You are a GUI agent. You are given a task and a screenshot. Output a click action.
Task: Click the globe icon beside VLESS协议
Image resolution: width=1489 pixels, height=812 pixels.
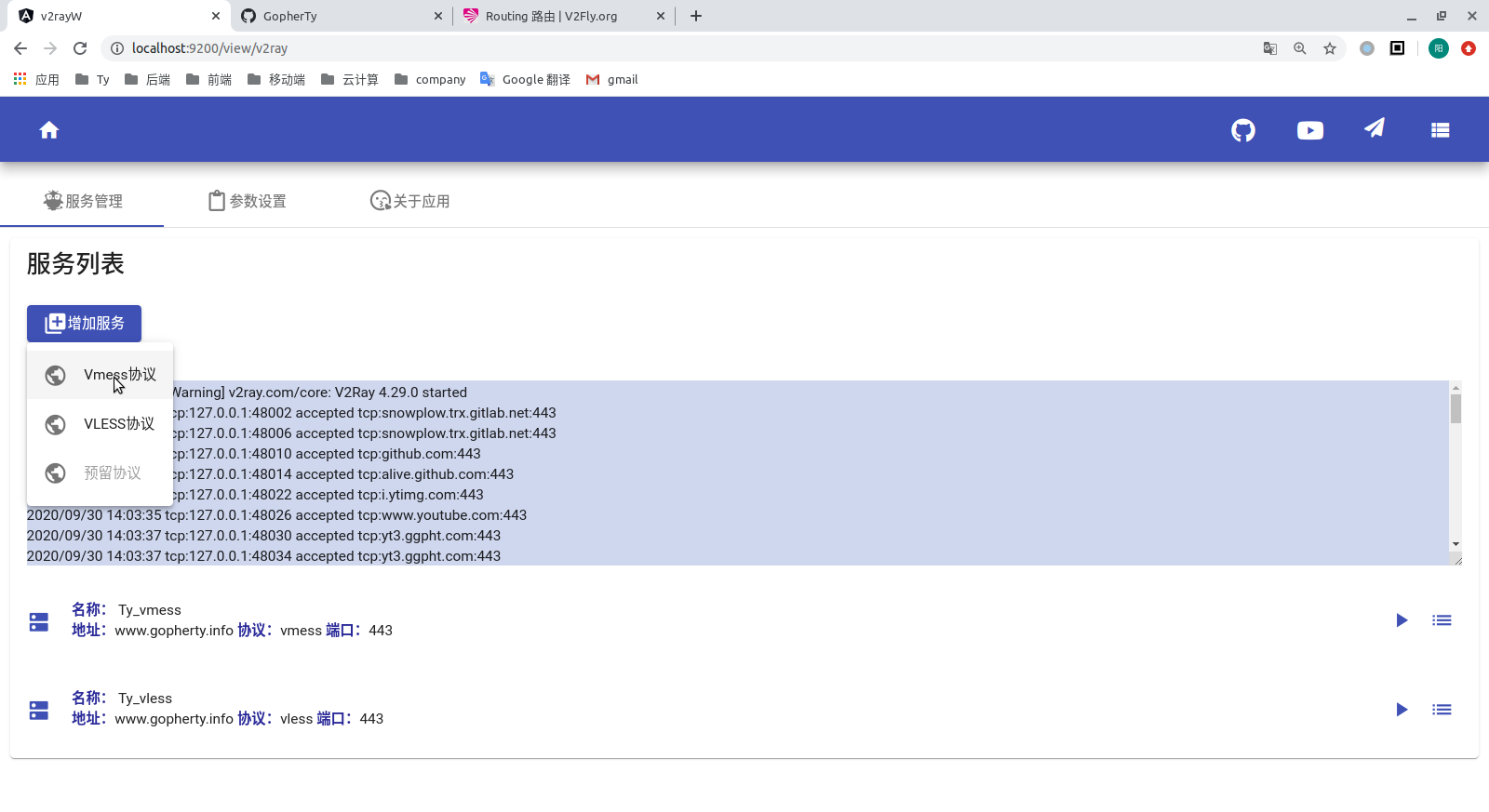[x=56, y=424]
